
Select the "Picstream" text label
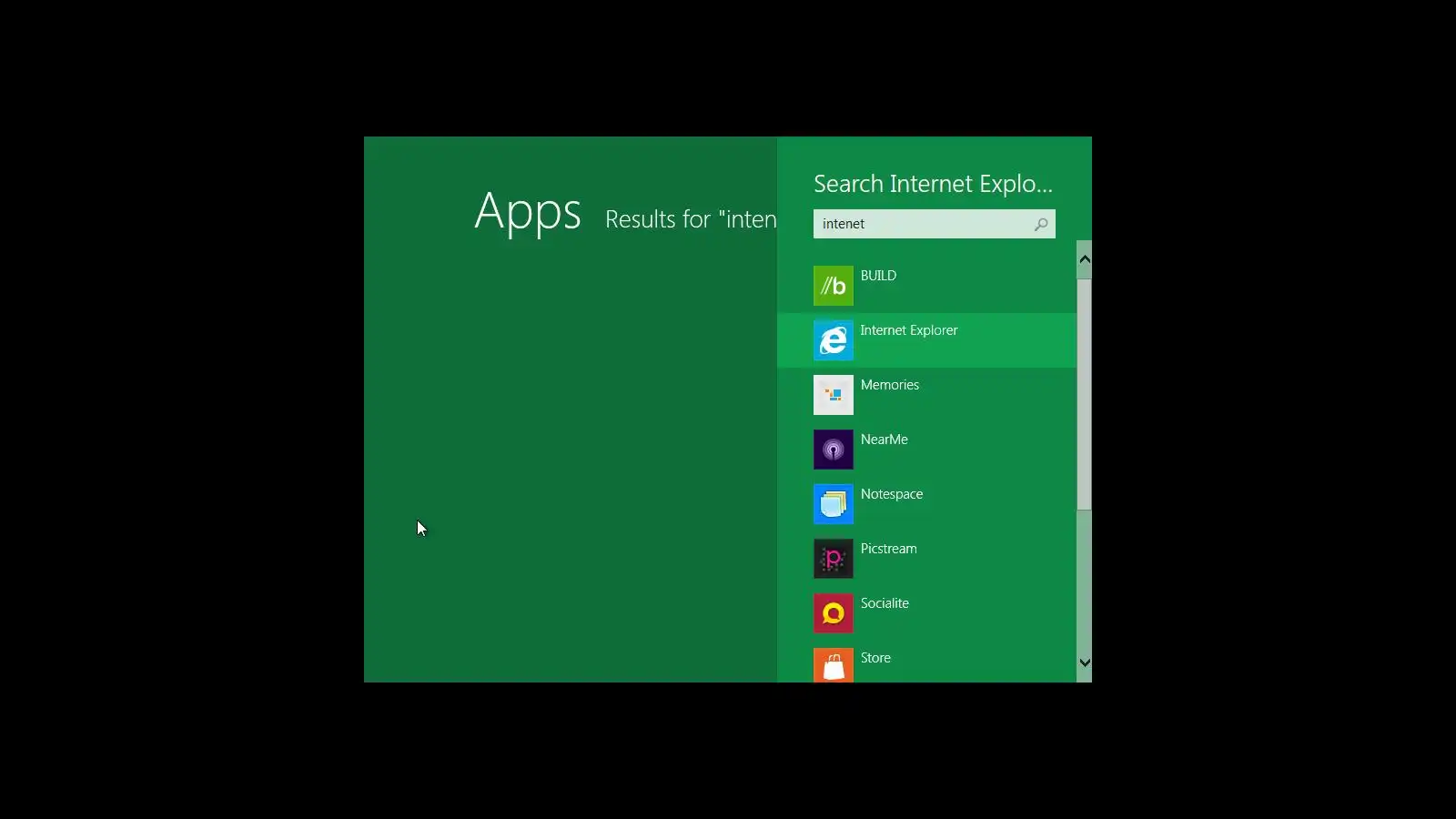pyautogui.click(x=889, y=549)
